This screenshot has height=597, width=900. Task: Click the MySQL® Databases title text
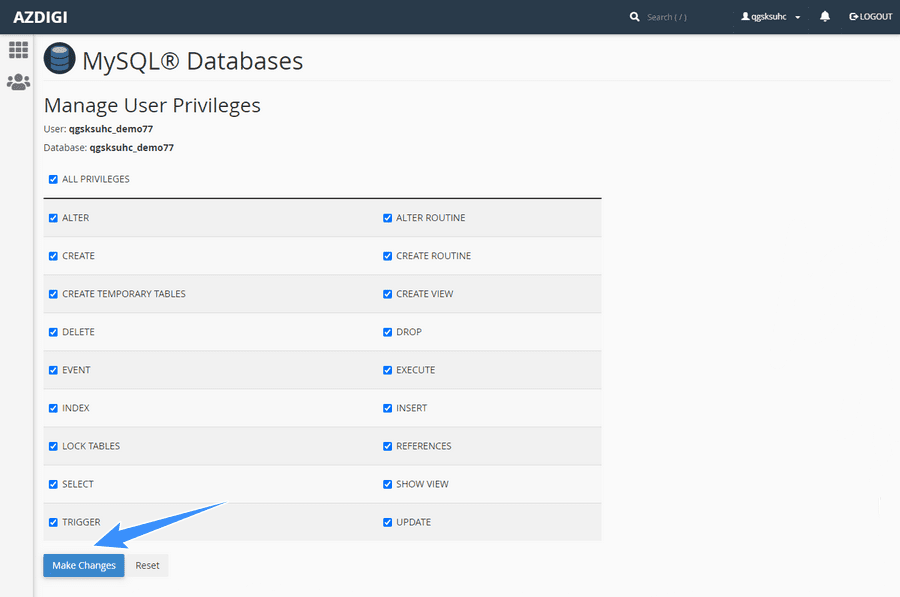[x=192, y=61]
